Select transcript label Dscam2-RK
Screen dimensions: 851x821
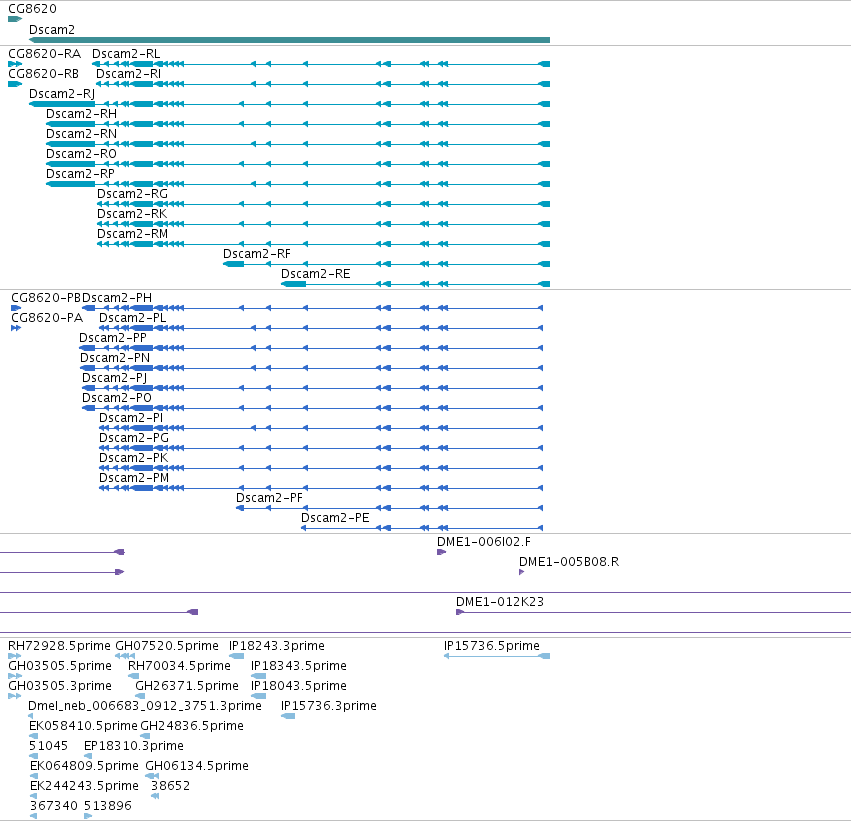click(132, 214)
